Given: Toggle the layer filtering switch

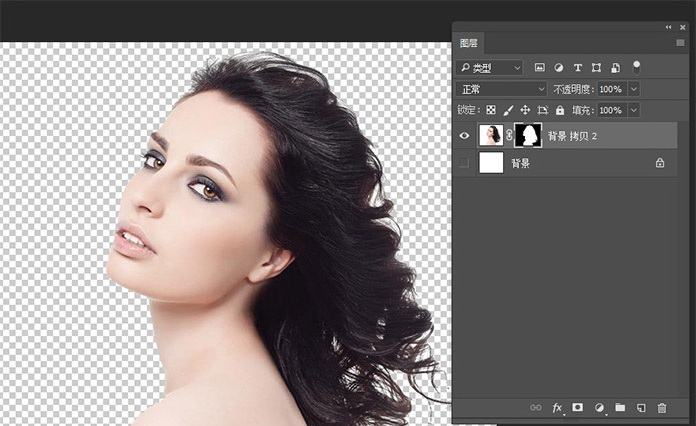Looking at the screenshot, I should point(637,67).
